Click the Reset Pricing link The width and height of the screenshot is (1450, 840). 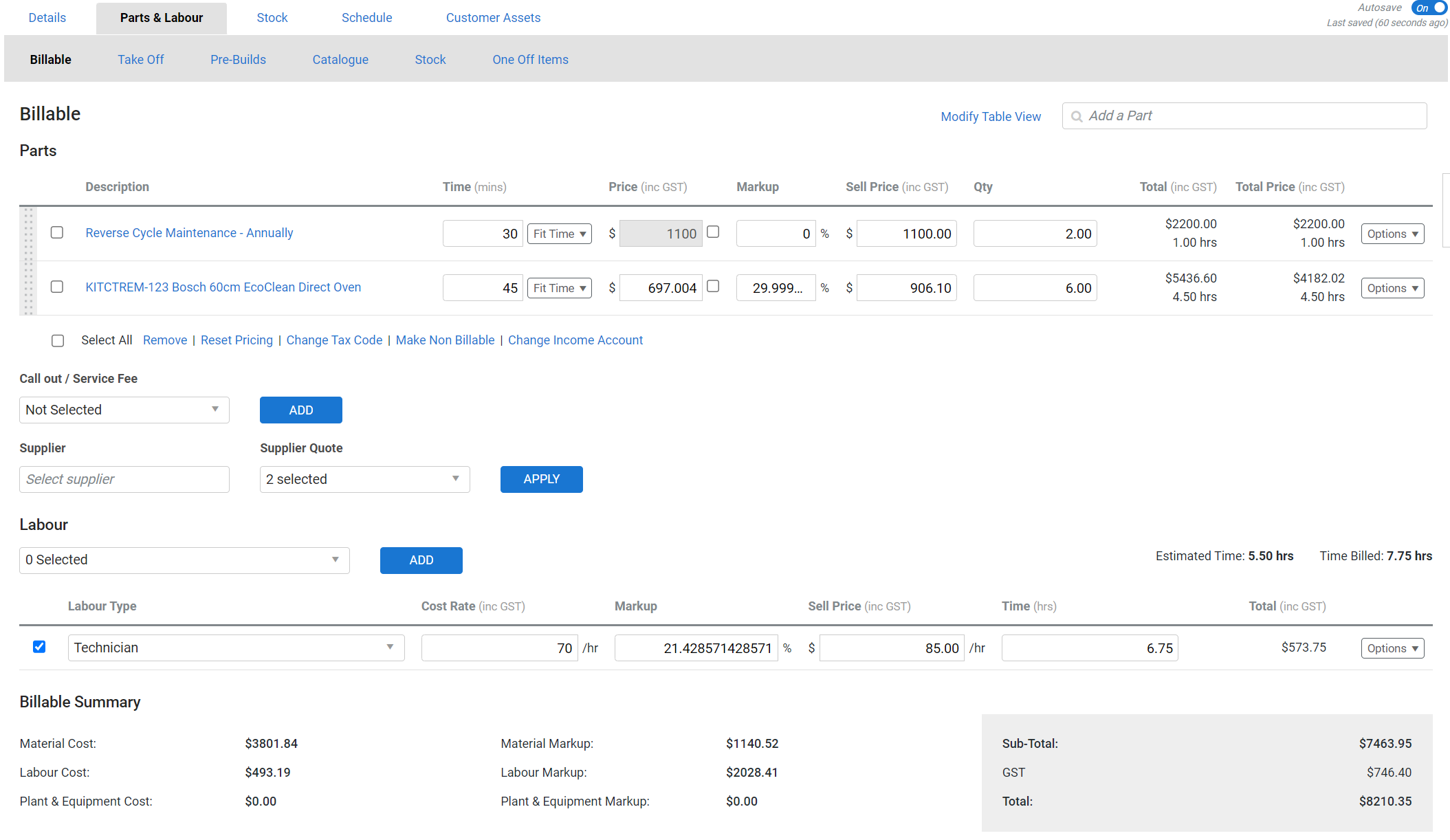237,340
